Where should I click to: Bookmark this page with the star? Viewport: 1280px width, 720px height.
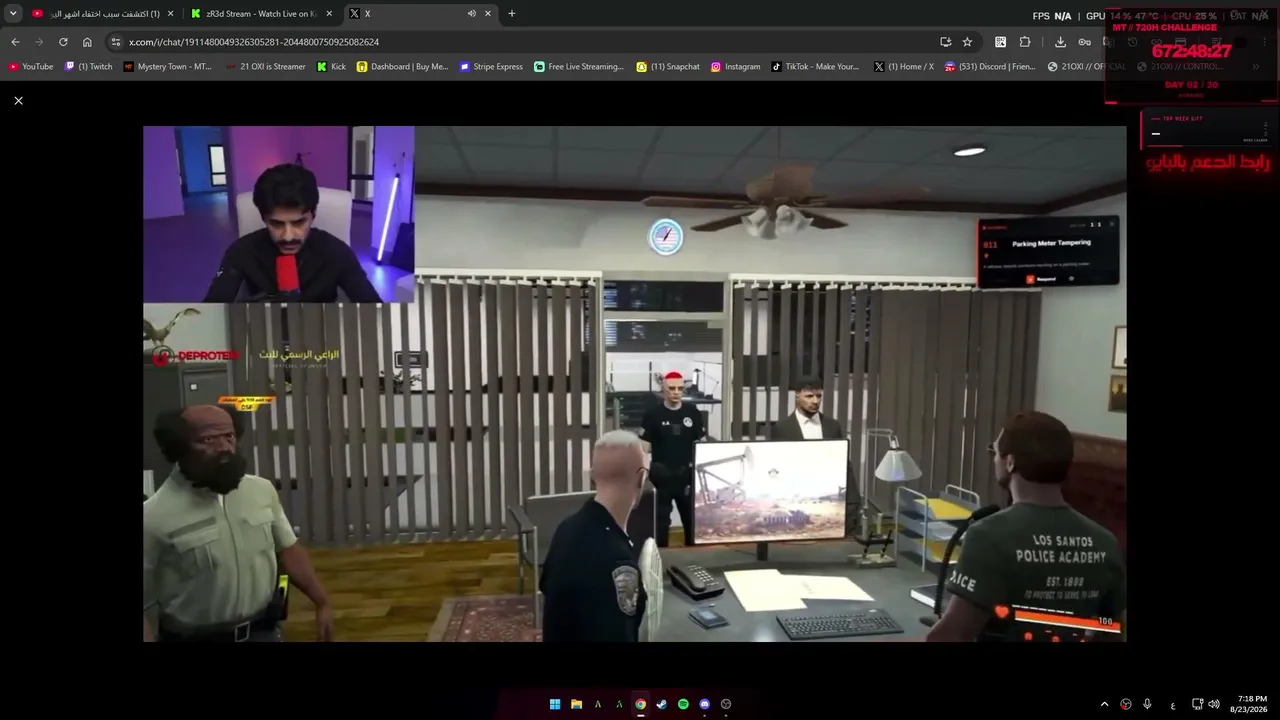(x=967, y=42)
